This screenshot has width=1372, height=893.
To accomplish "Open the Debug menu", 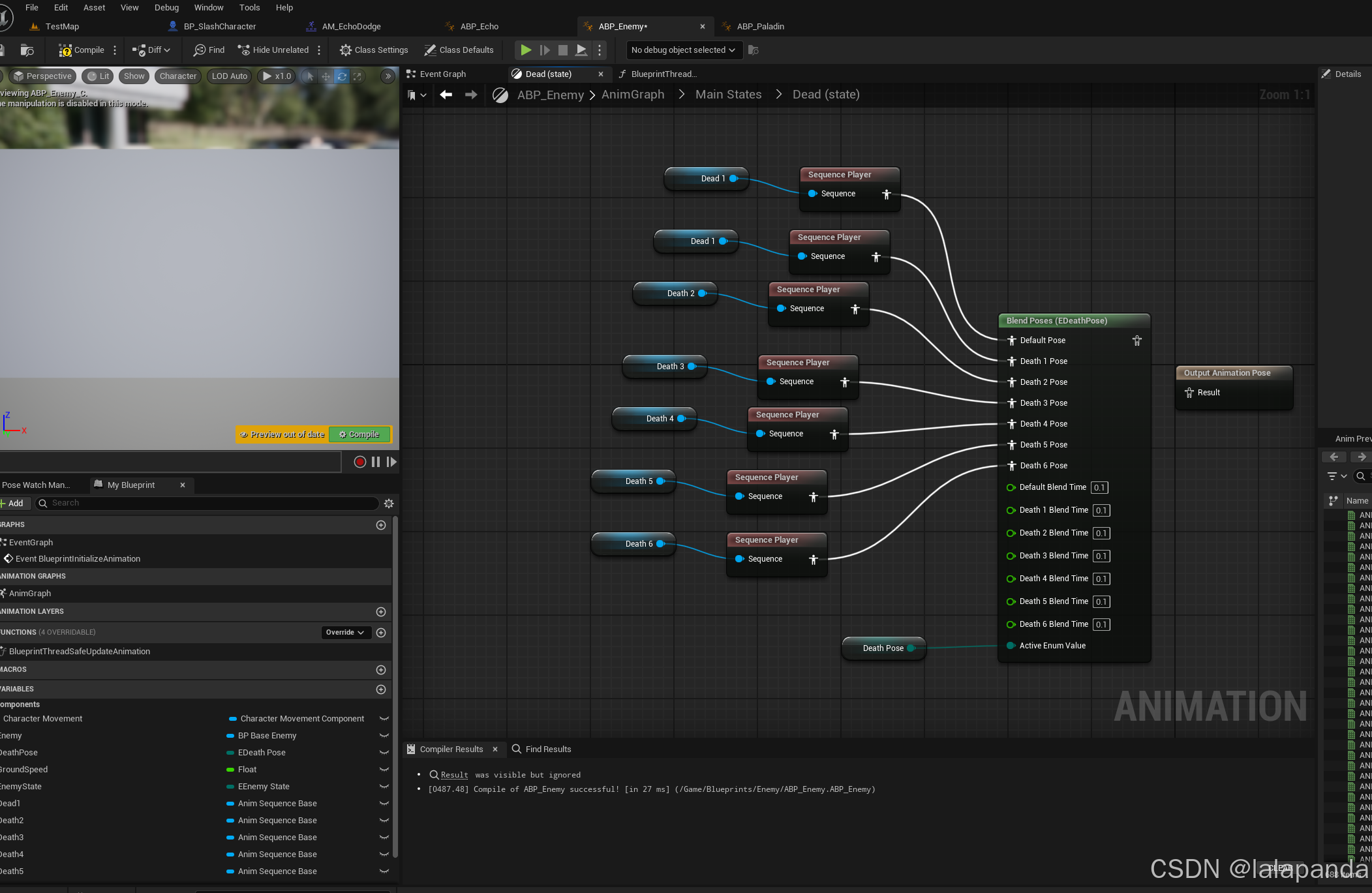I will [x=166, y=8].
